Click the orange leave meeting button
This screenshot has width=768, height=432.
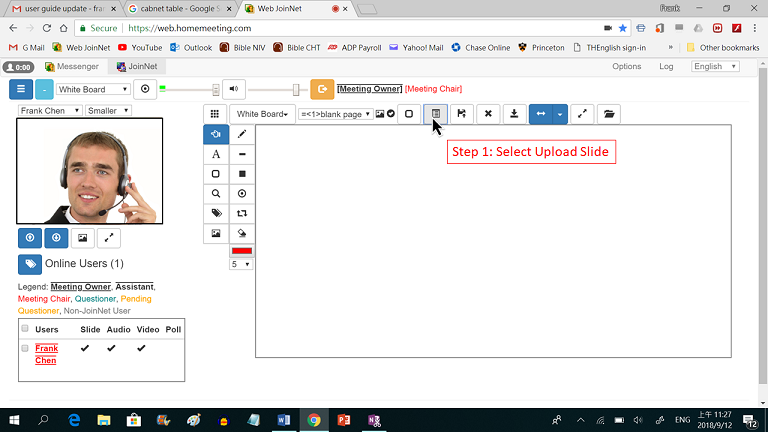pos(322,89)
